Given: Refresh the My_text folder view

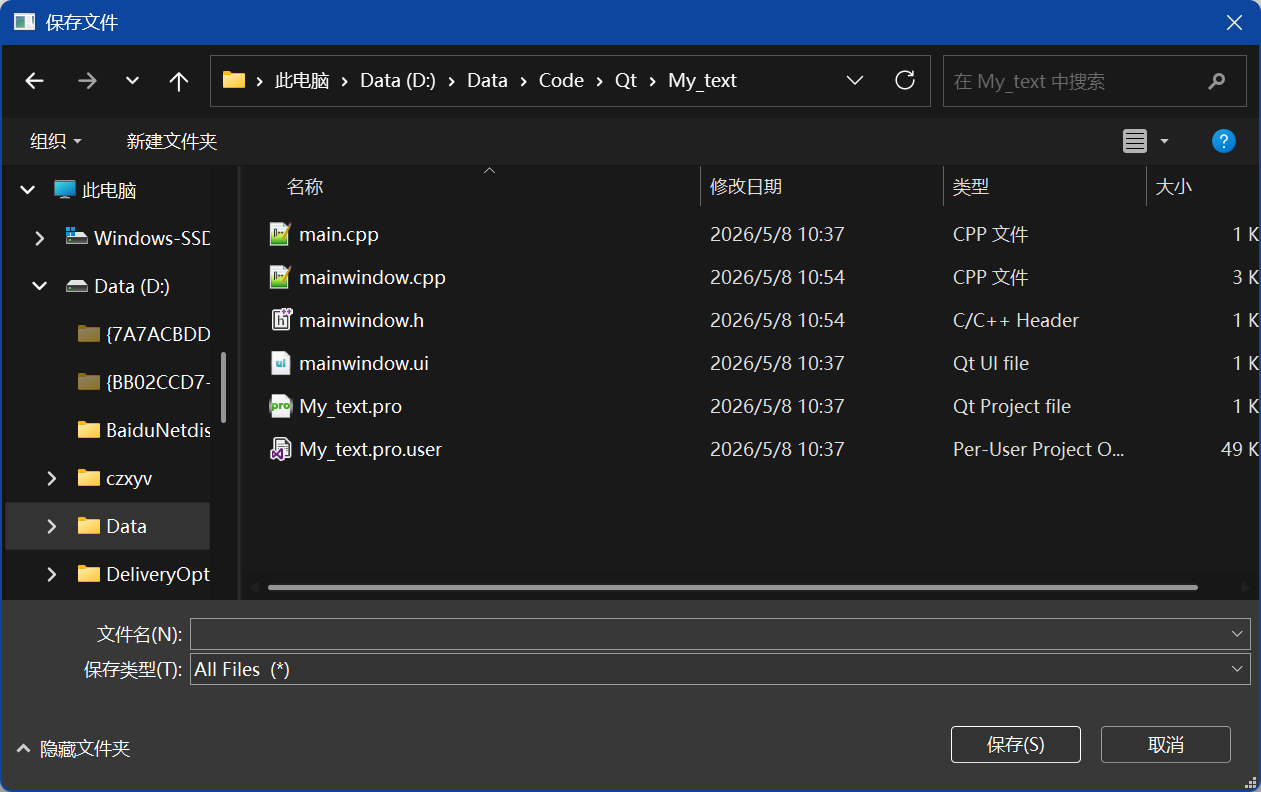Looking at the screenshot, I should 905,80.
